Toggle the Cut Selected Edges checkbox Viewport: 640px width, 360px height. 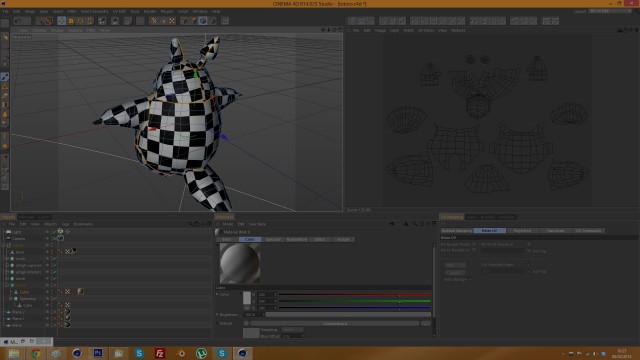[529, 265]
